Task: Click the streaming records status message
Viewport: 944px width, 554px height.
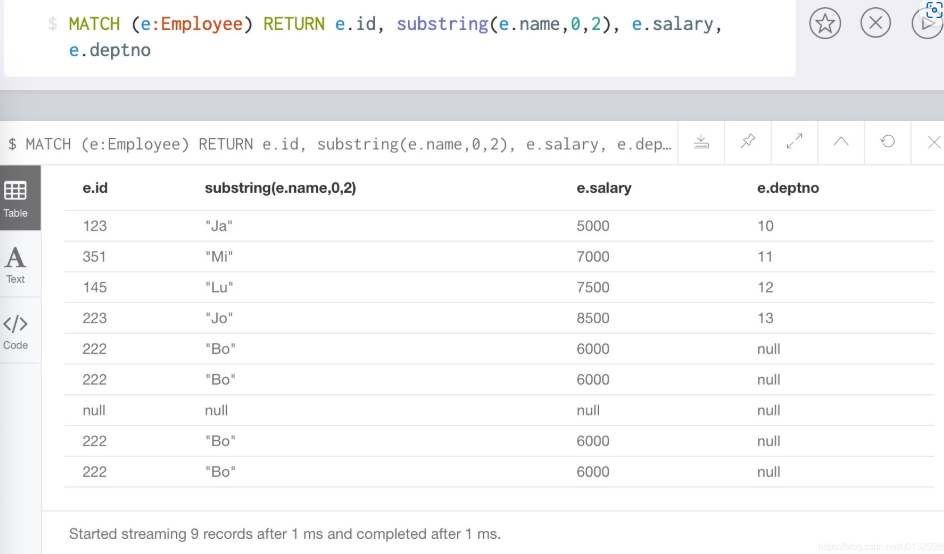Action: pyautogui.click(x=285, y=534)
